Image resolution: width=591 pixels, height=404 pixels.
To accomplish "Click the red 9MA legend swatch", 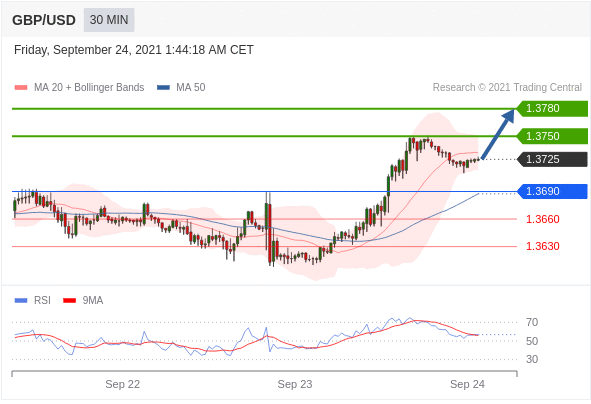I will point(69,300).
